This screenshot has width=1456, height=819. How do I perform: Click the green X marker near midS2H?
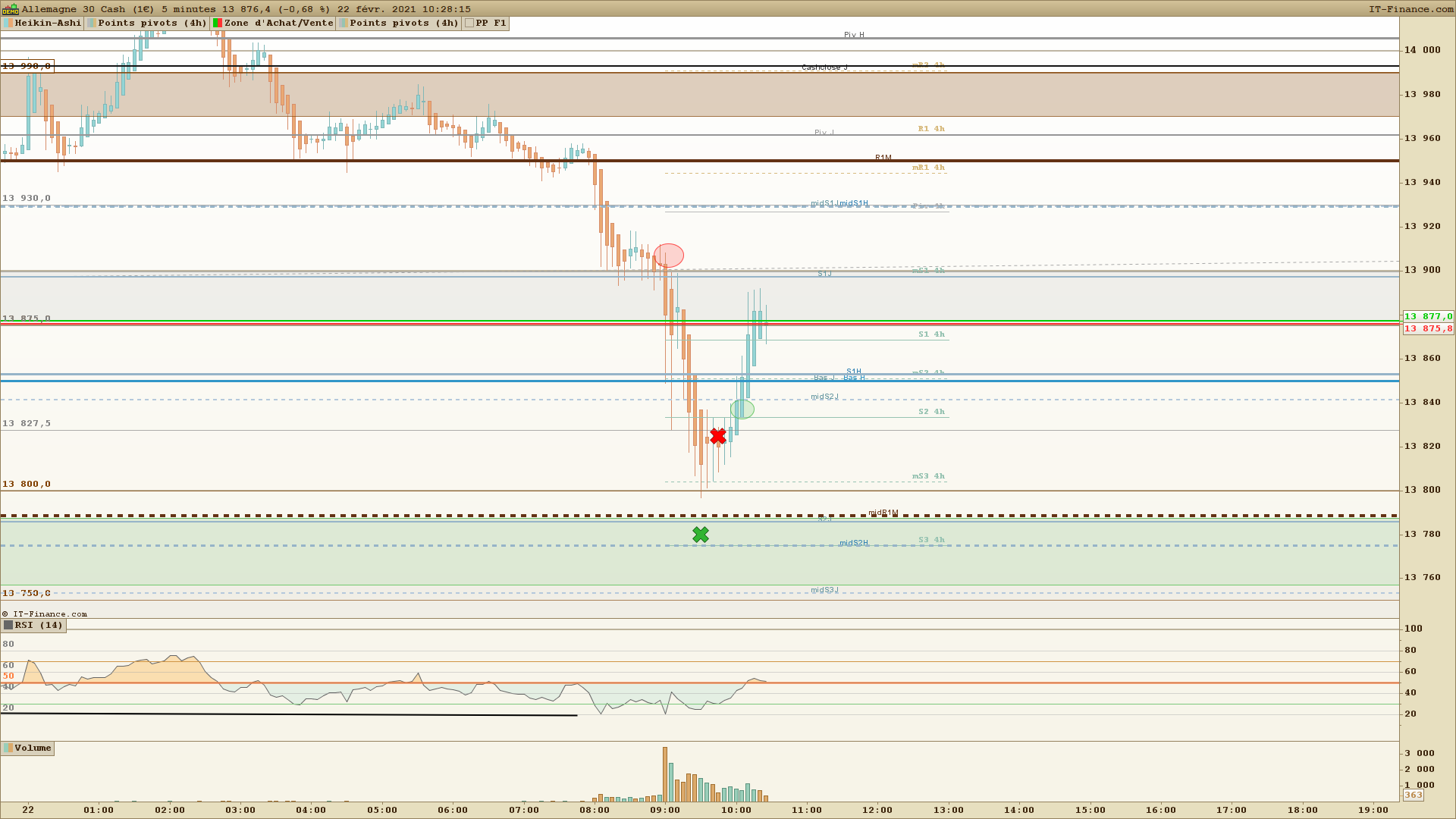point(701,535)
